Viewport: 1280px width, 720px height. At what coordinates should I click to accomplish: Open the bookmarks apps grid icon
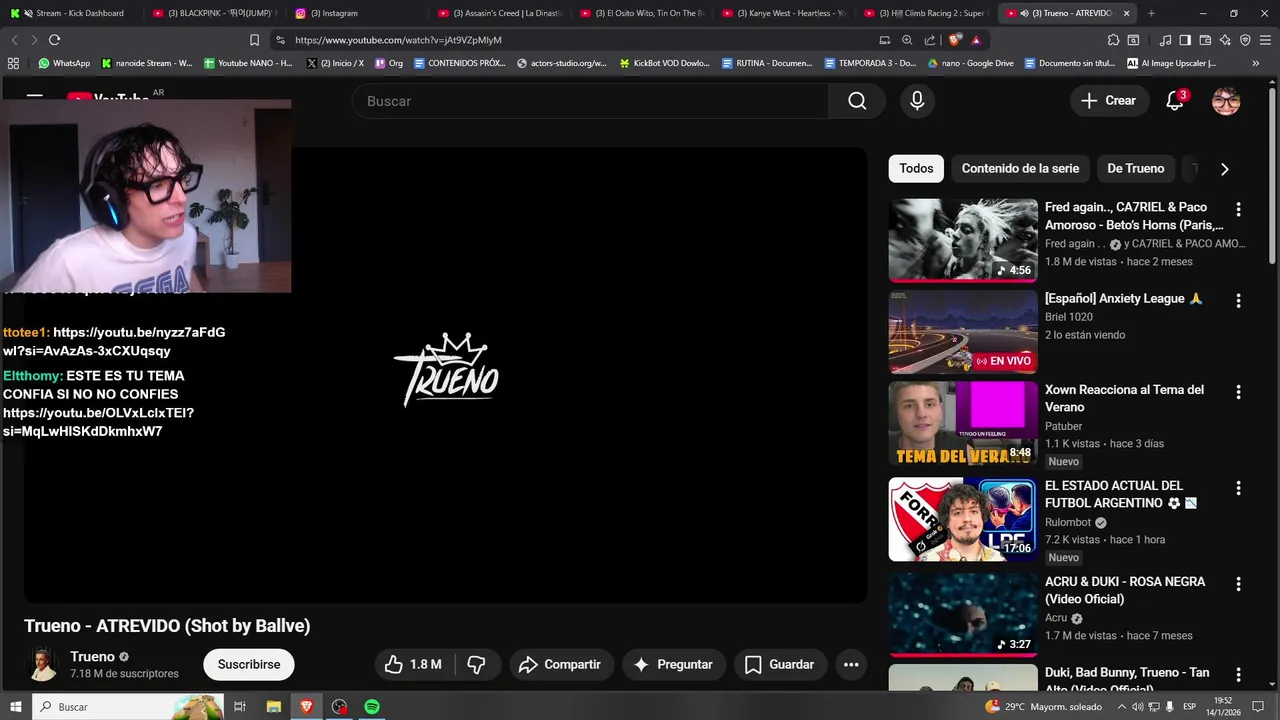point(13,63)
